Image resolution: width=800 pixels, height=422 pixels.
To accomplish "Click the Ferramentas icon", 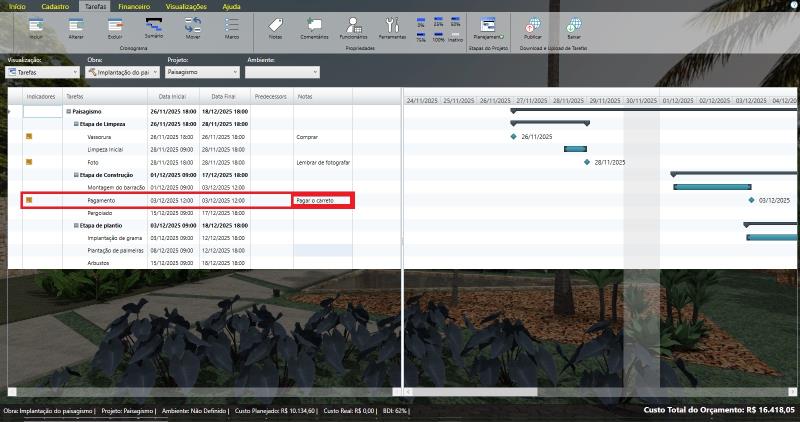I will tap(392, 27).
